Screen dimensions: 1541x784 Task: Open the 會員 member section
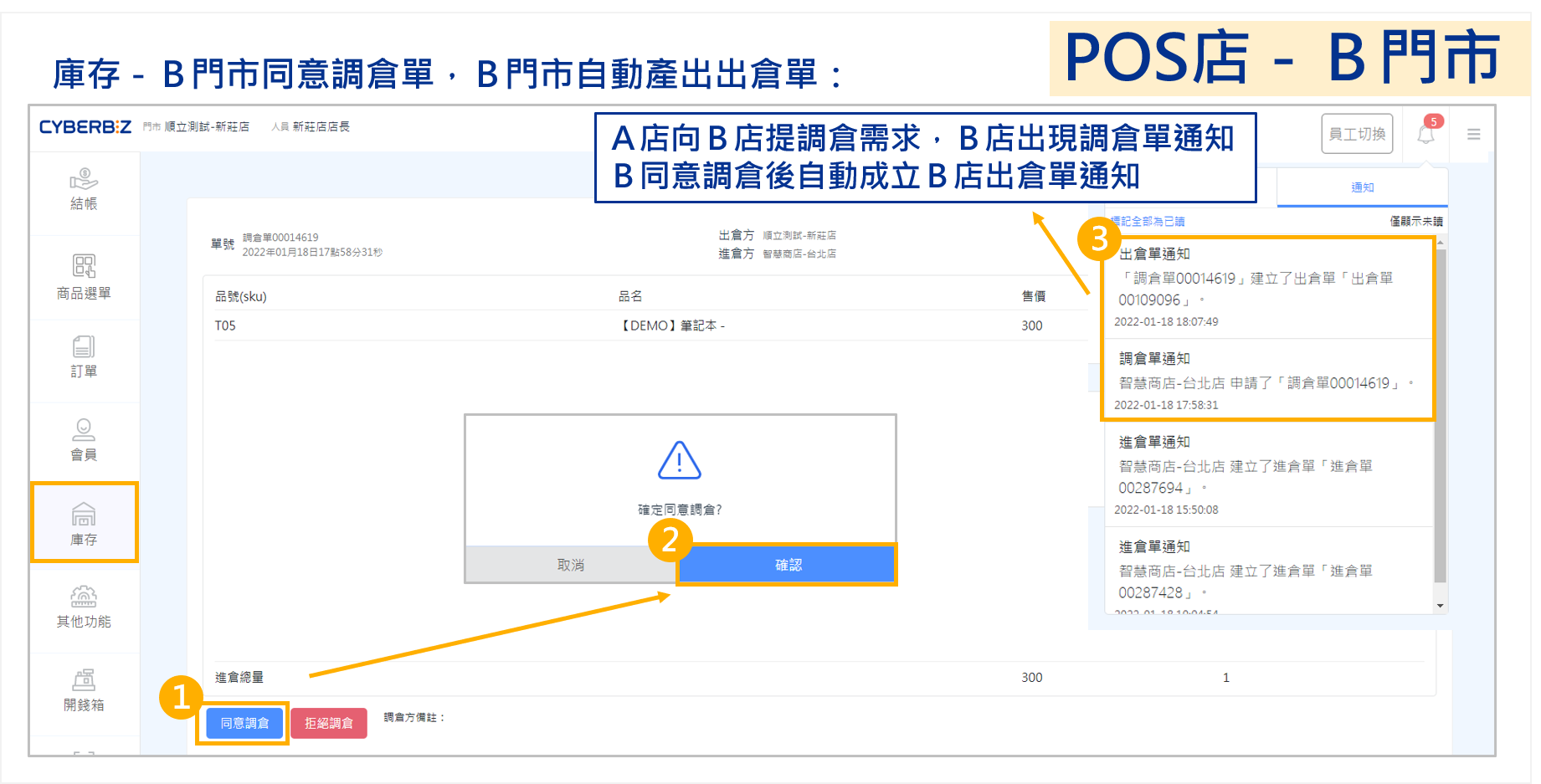[84, 440]
